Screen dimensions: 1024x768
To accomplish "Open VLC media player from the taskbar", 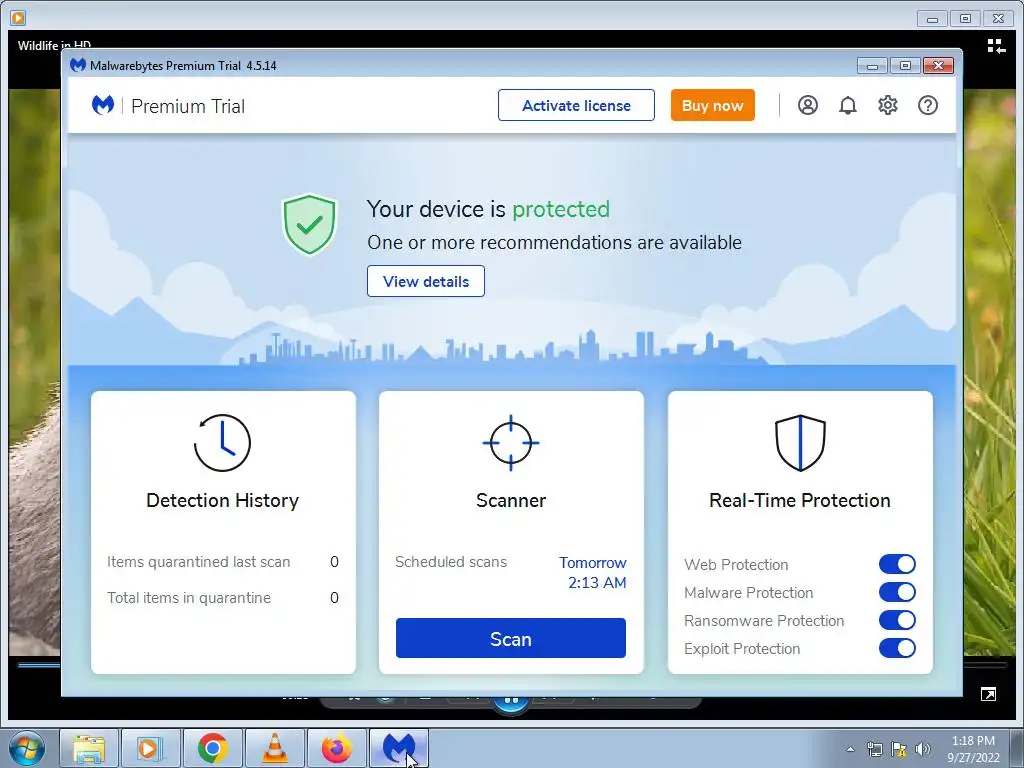I will pyautogui.click(x=274, y=748).
